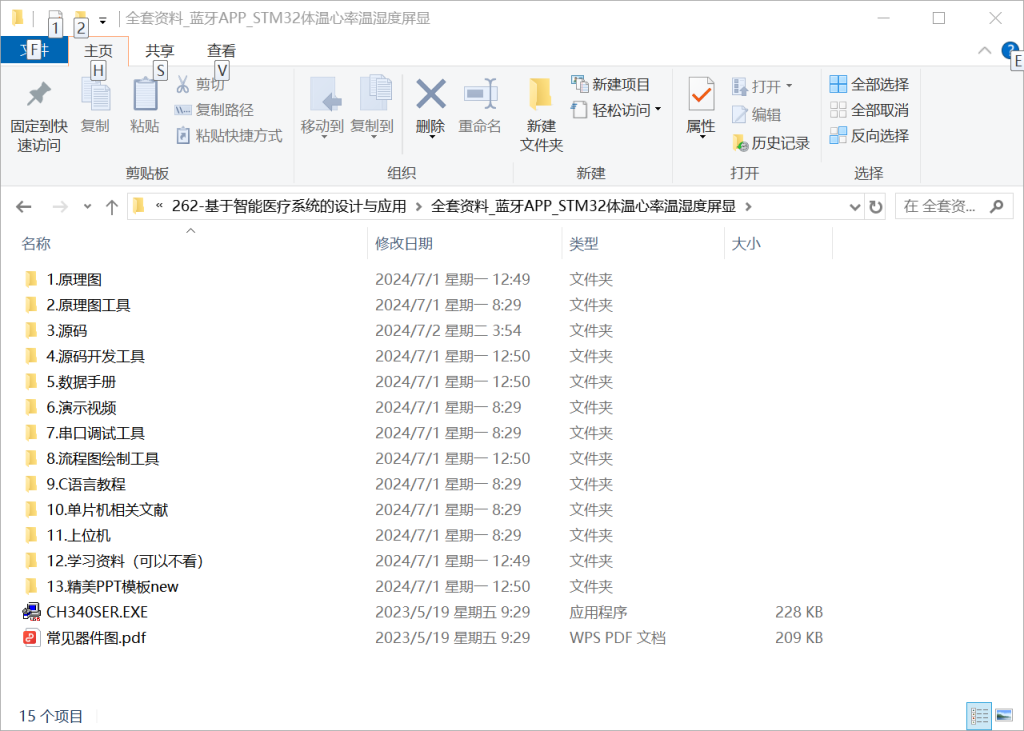Click the 重命名 (Rename) icon
Viewport: 1024px width, 731px height.
tap(480, 105)
